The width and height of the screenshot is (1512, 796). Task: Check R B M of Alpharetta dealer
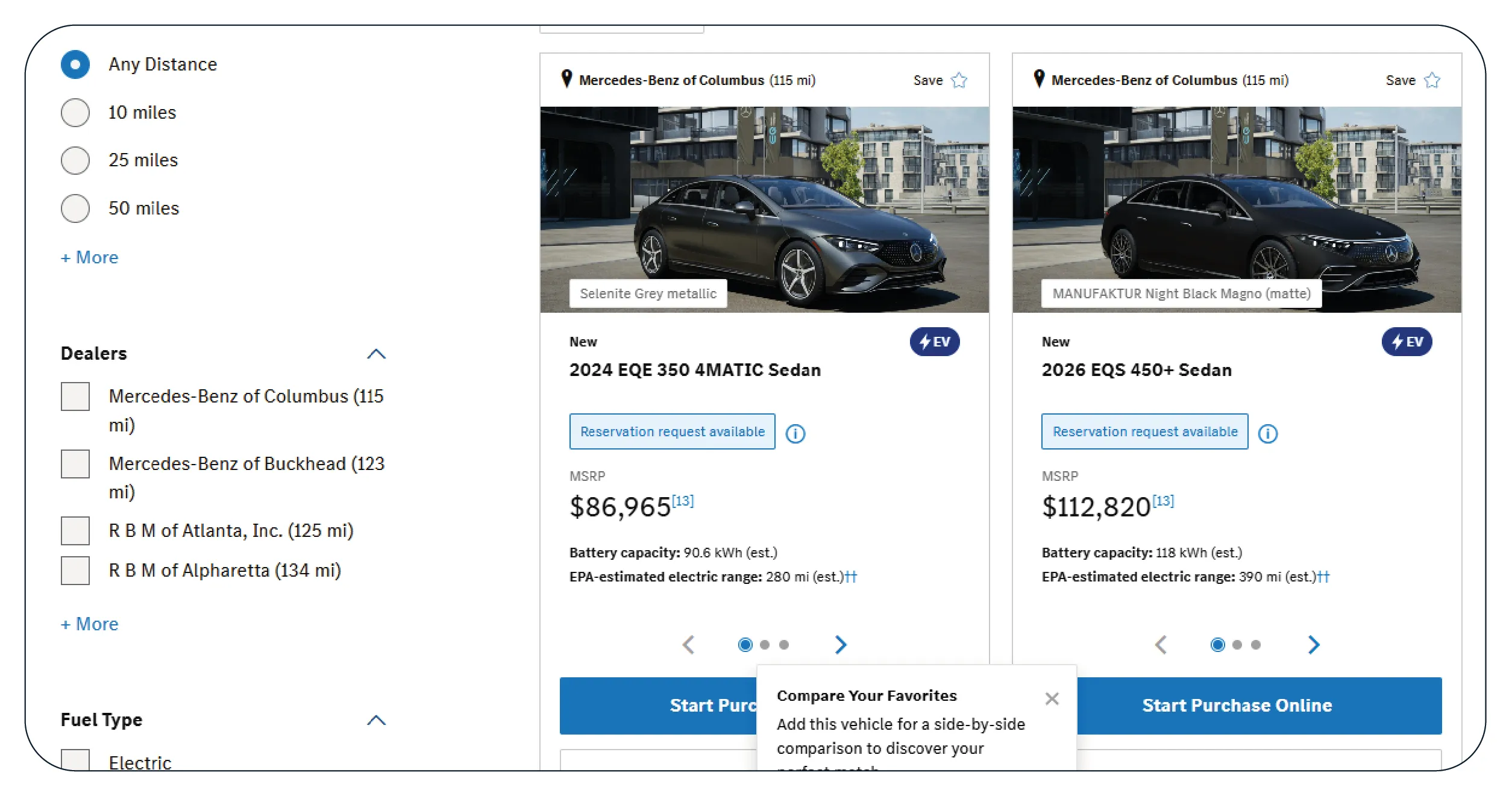(x=75, y=571)
